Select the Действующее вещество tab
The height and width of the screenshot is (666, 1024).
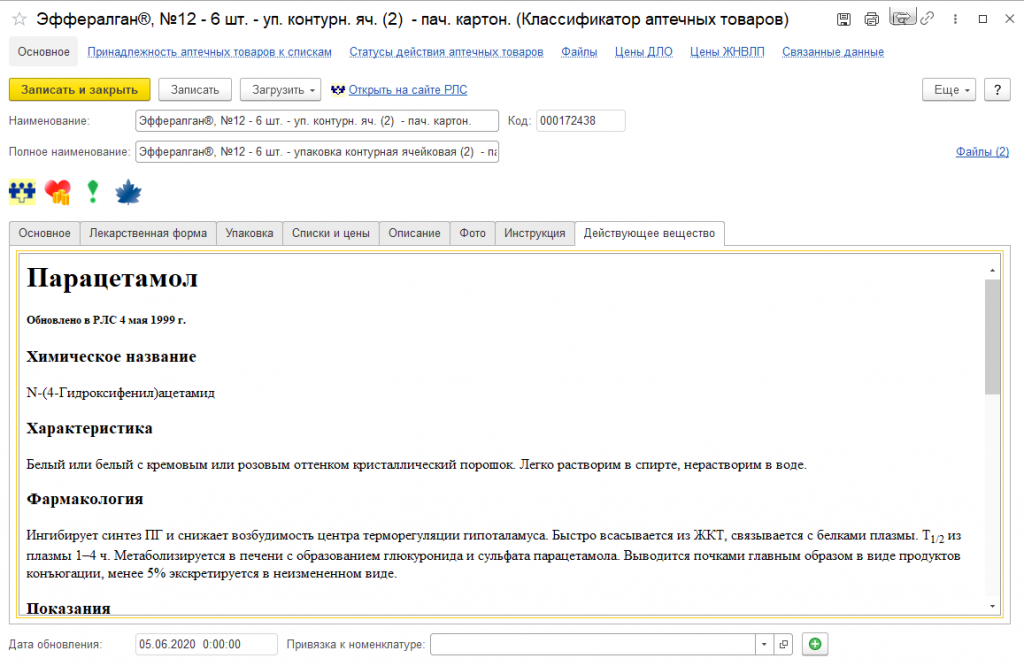649,233
